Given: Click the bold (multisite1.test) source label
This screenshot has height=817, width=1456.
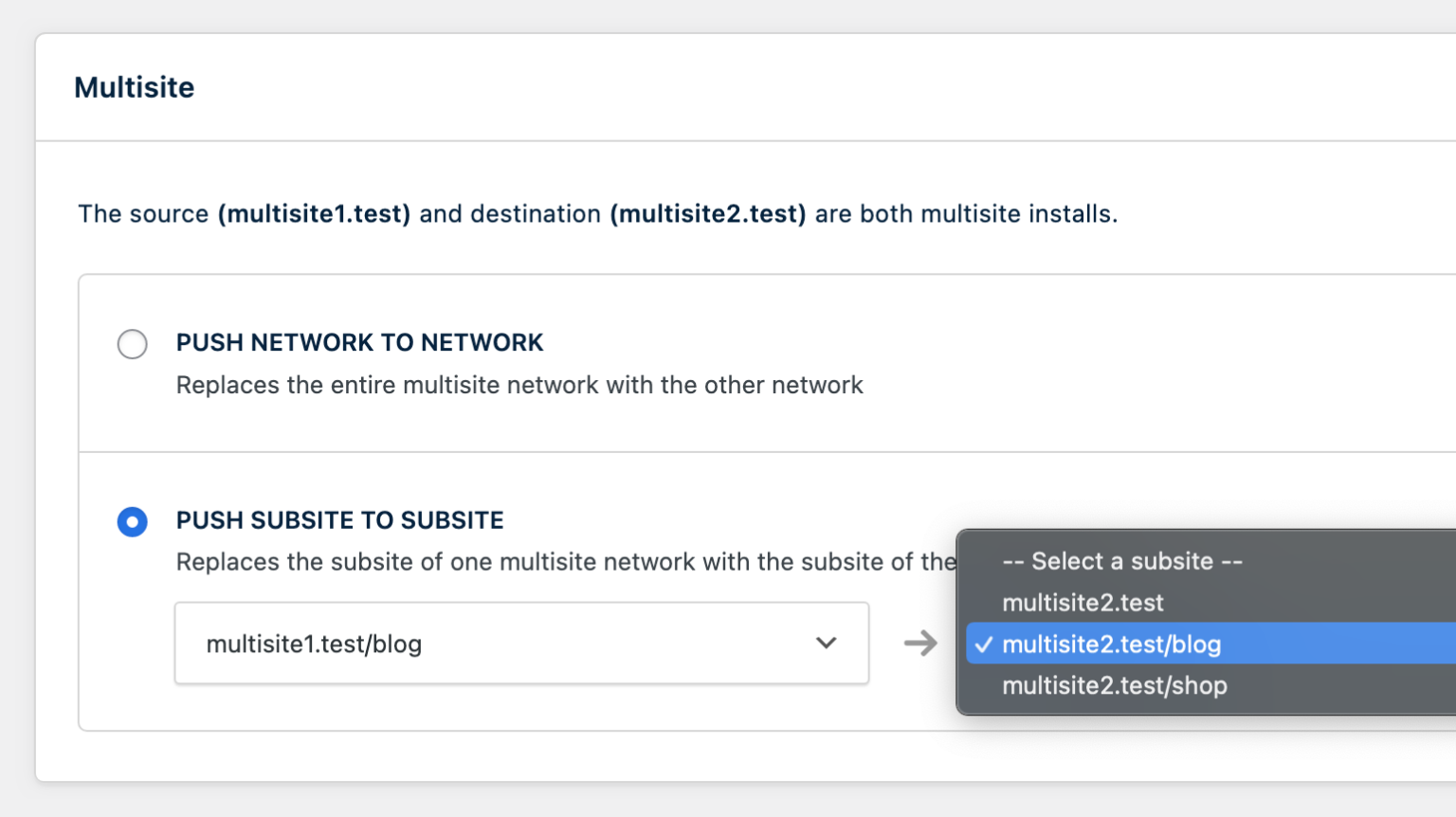Looking at the screenshot, I should pos(315,214).
